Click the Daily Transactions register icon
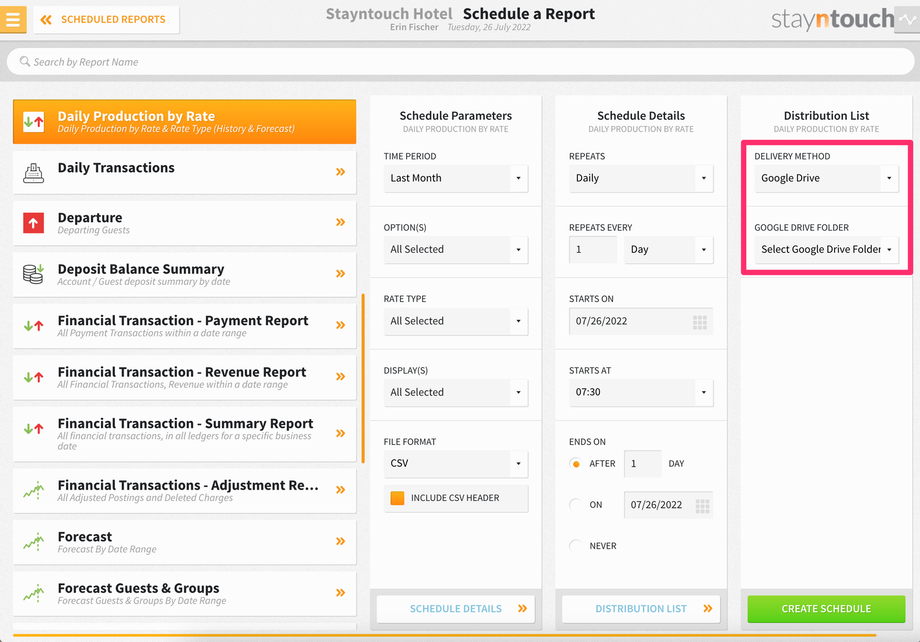The image size is (920, 642). pyautogui.click(x=33, y=173)
